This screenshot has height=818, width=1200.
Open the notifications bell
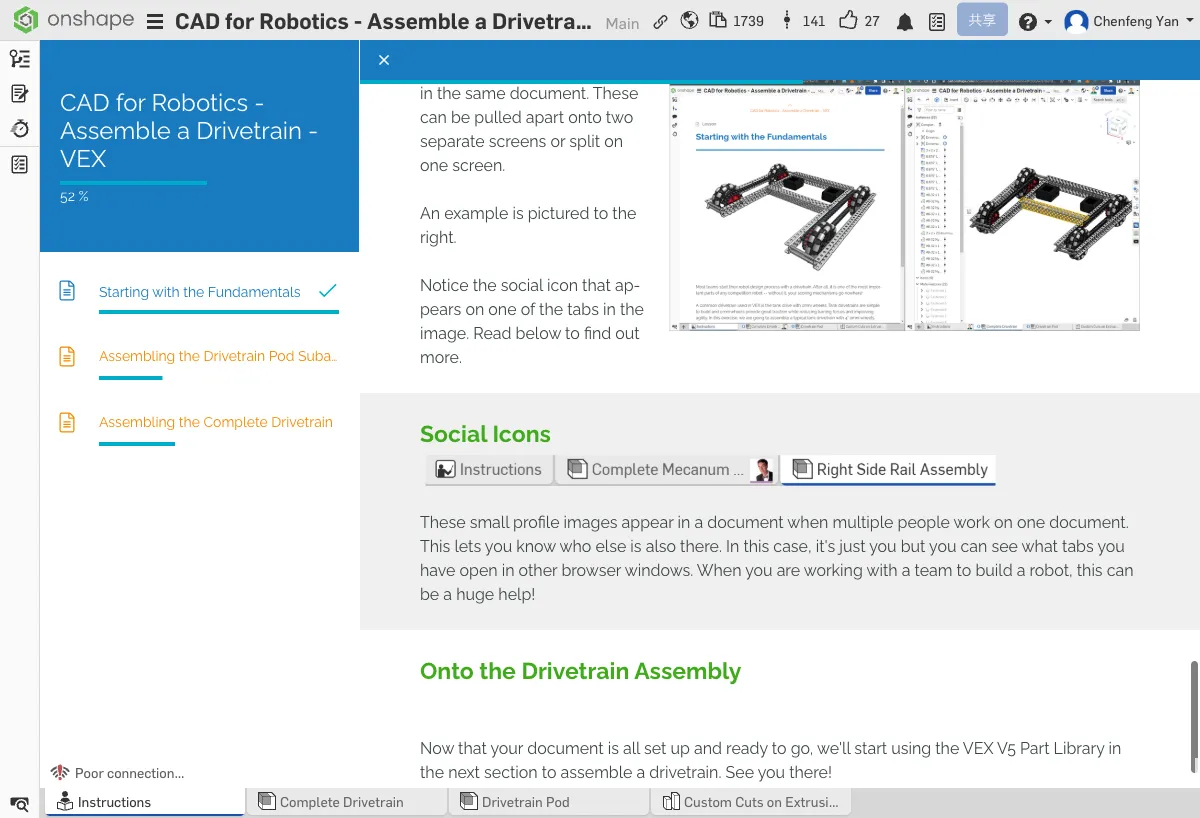906,22
